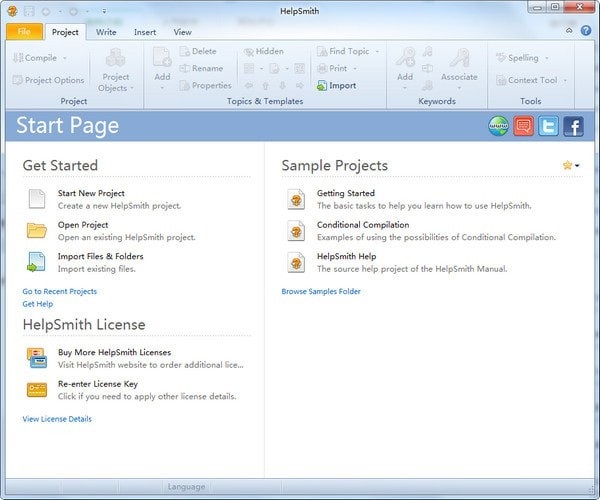Click the Import button in the ribbon

(x=336, y=86)
